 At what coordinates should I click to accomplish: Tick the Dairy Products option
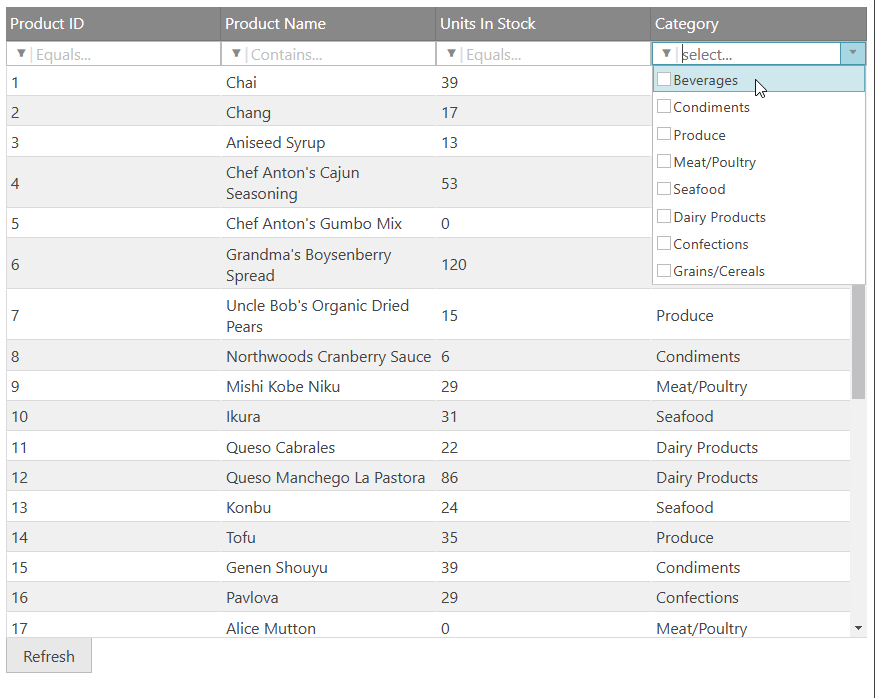coord(664,217)
